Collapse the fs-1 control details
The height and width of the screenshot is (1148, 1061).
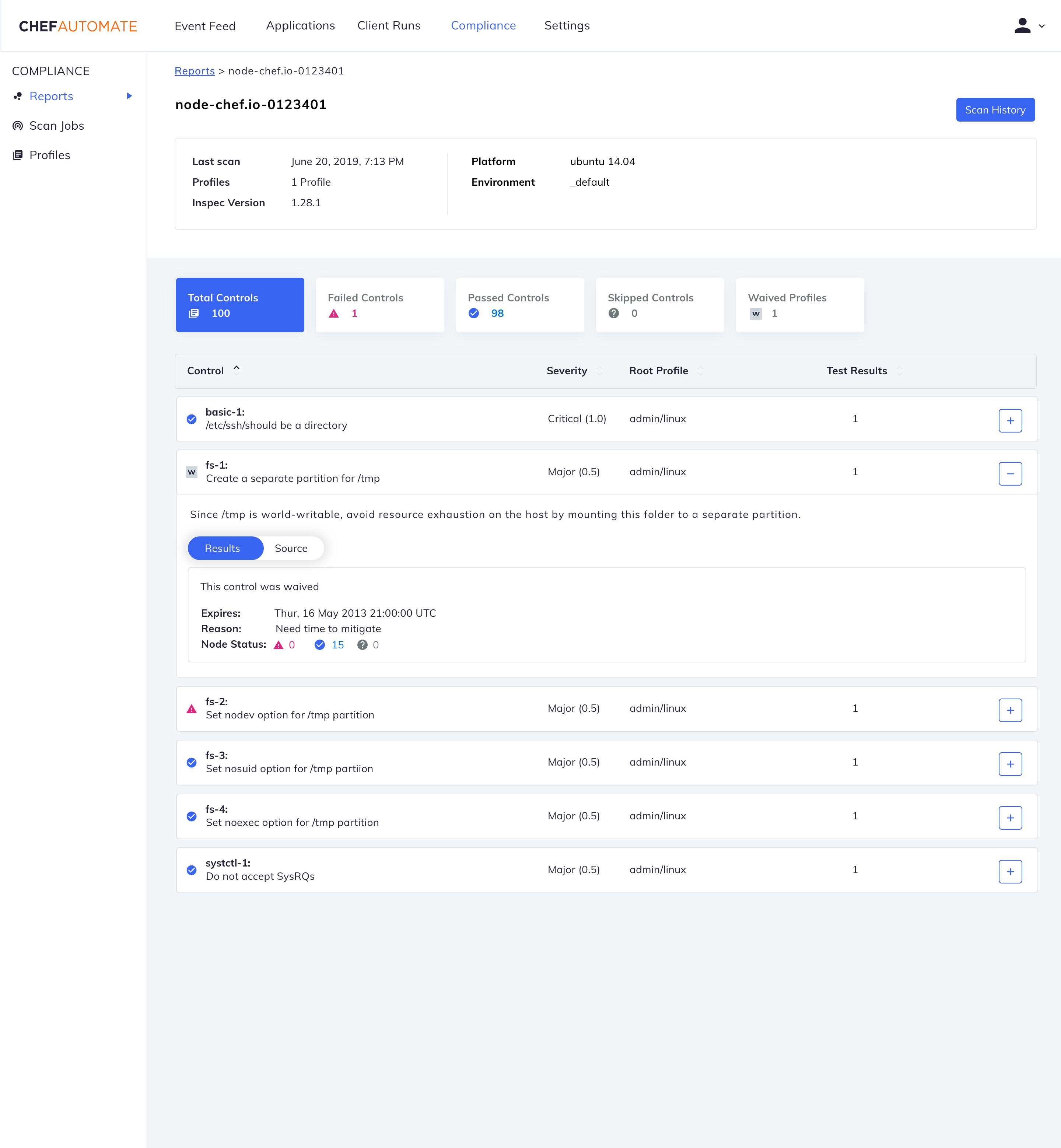click(x=1011, y=473)
